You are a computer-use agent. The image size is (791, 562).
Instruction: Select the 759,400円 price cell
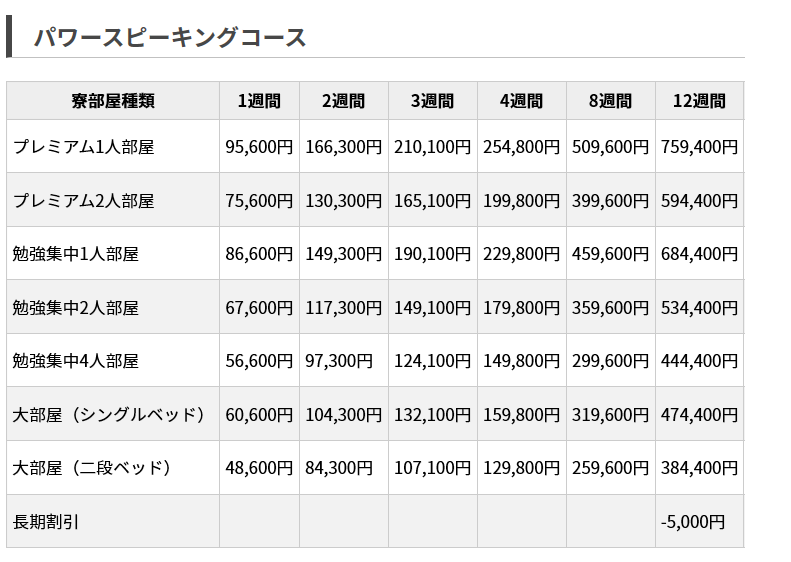coord(699,147)
